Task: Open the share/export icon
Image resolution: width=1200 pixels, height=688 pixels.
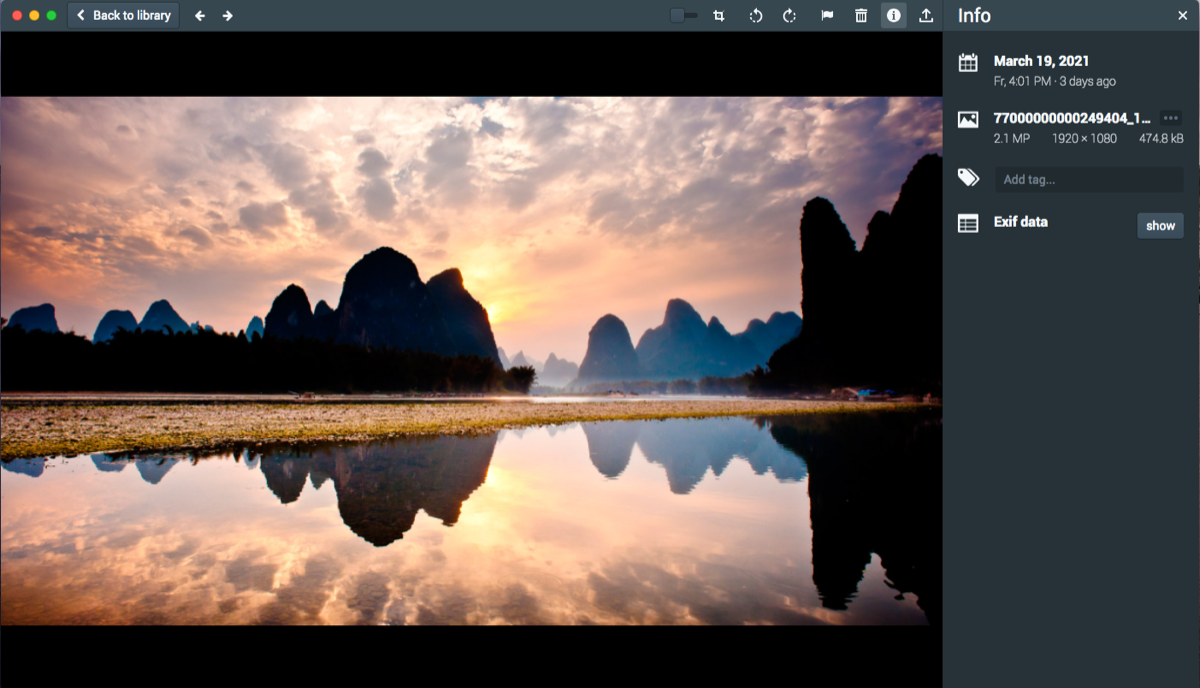Action: point(926,15)
